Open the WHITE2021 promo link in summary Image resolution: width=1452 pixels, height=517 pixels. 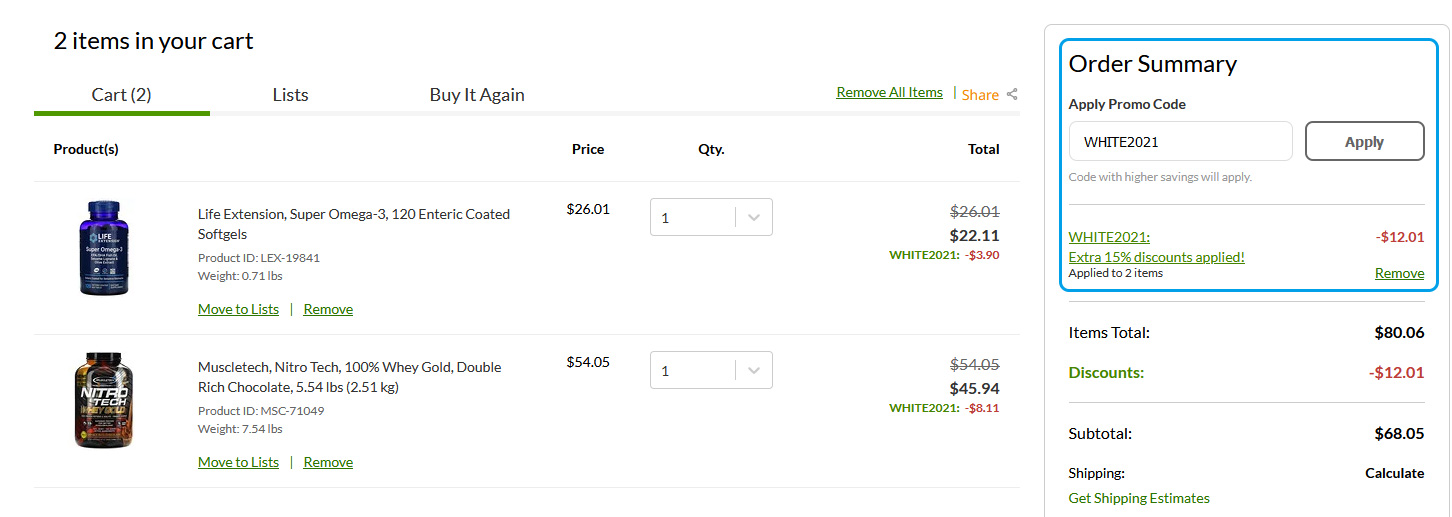1109,237
